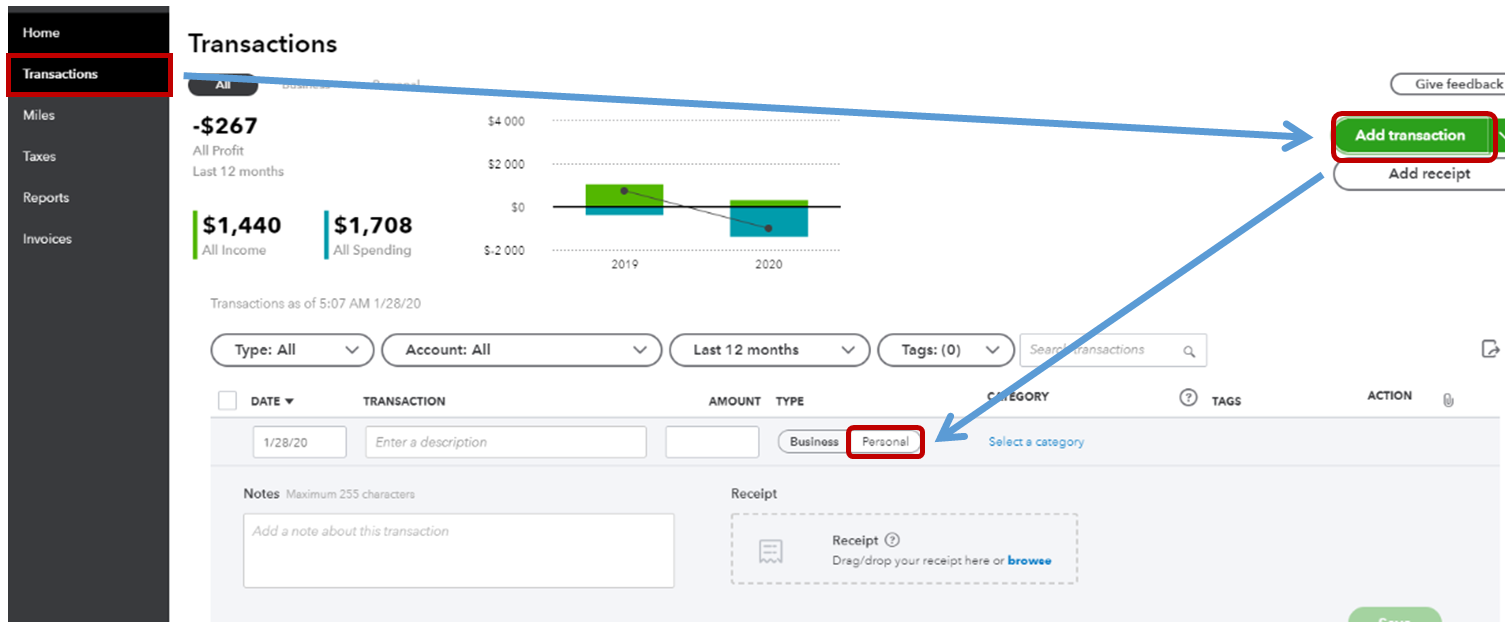Image resolution: width=1505 pixels, height=623 pixels.
Task: Click the export transactions icon
Action: point(1490,349)
